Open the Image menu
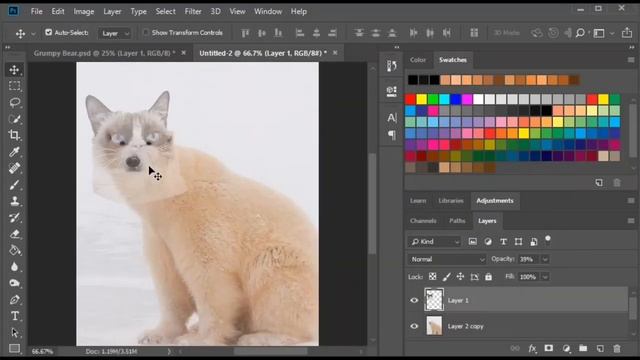The width and height of the screenshot is (640, 360). [84, 11]
